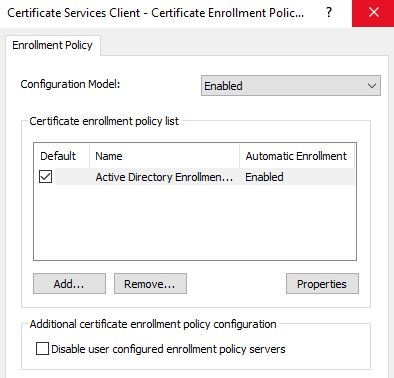Click the Add... button
394x378 pixels.
69,284
